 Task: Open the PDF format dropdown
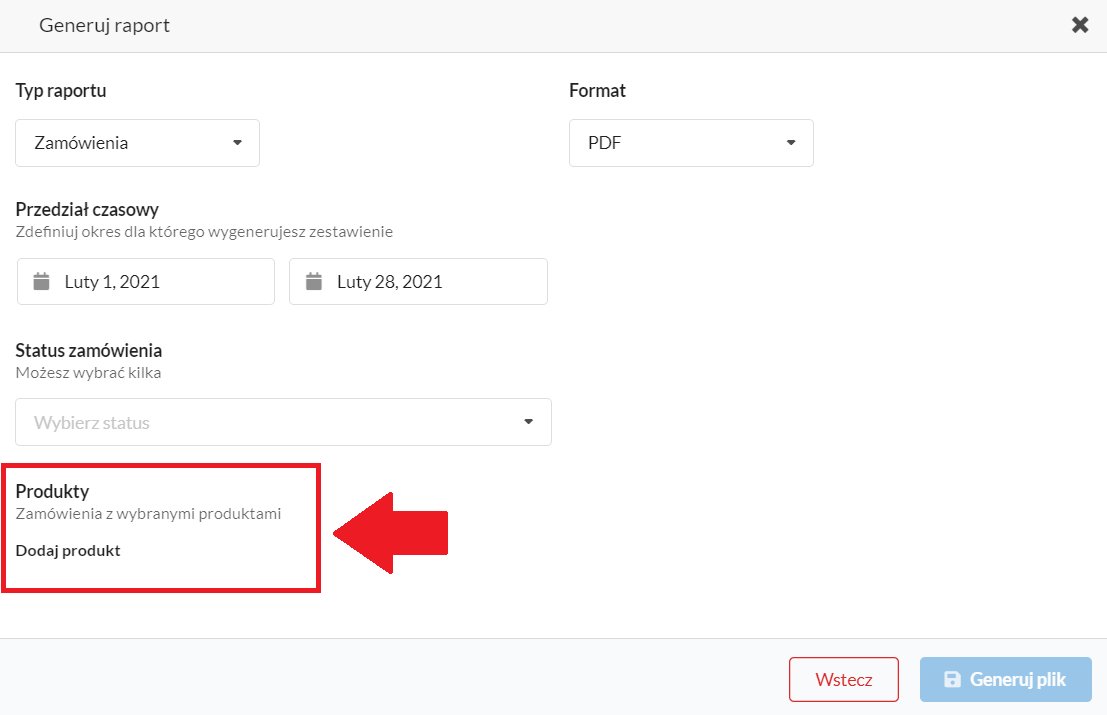pyautogui.click(x=691, y=143)
